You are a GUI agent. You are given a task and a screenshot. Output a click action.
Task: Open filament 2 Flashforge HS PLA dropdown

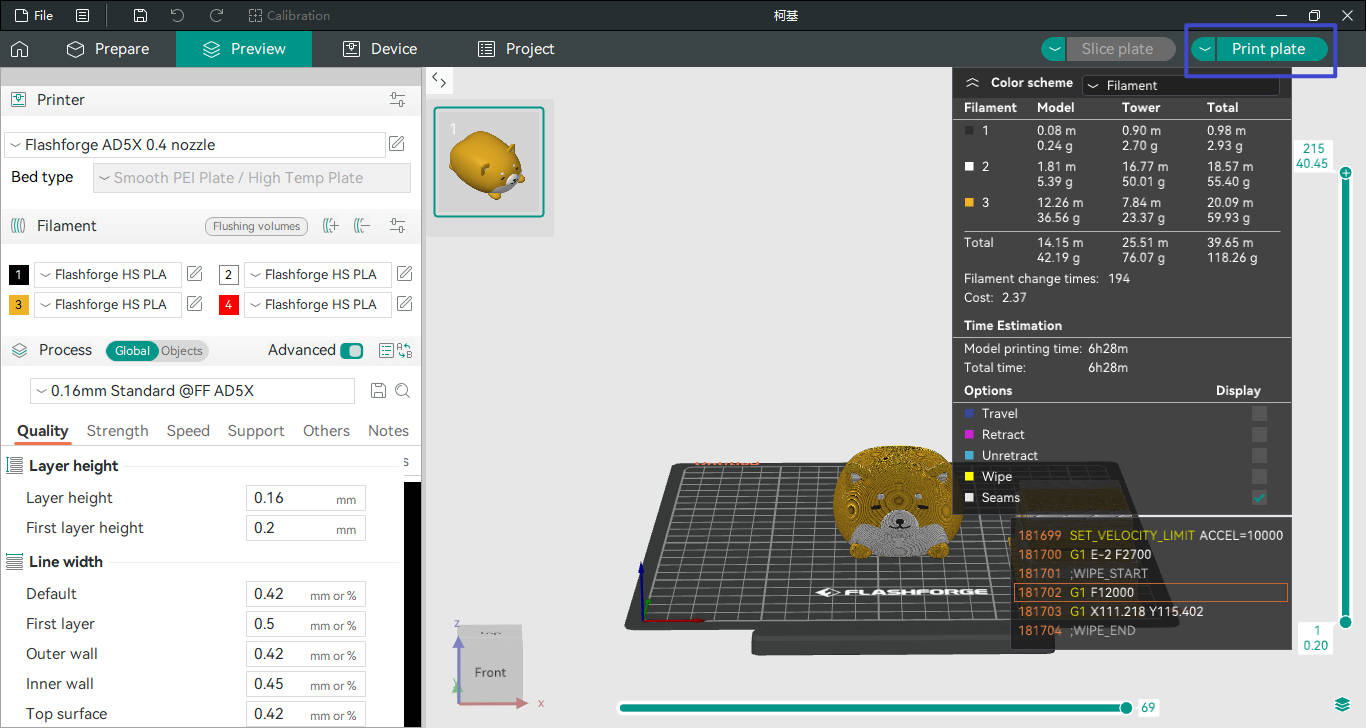tap(318, 275)
